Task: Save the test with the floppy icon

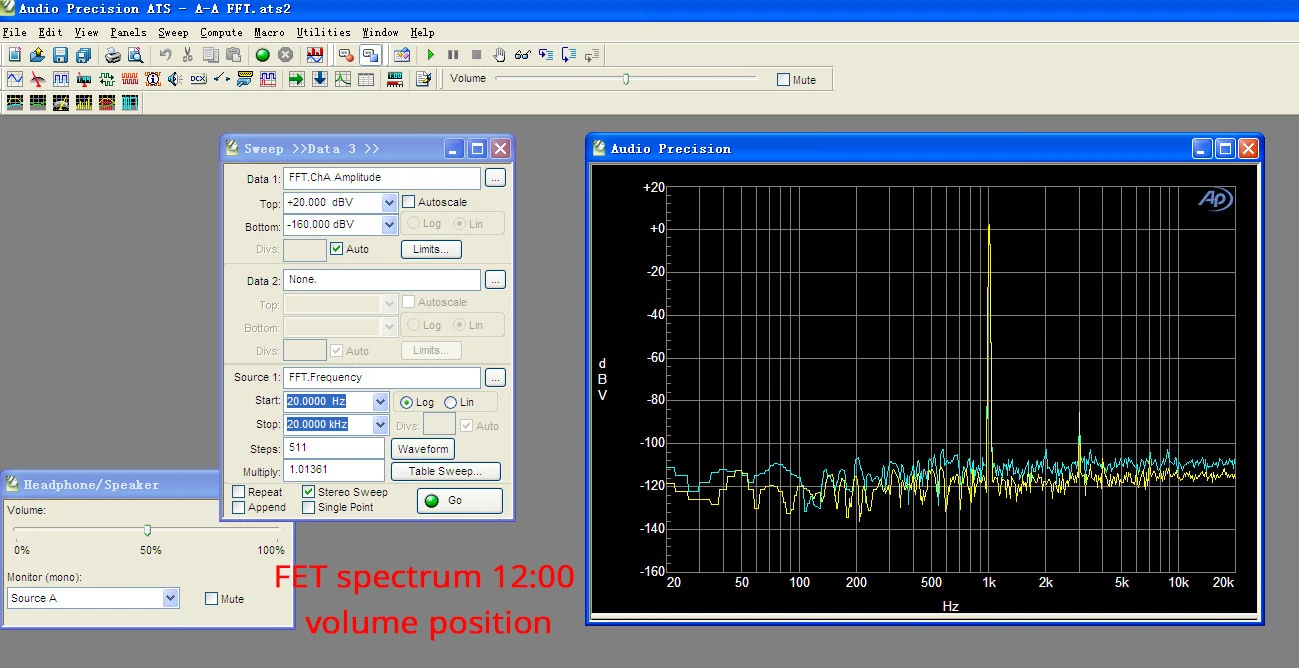Action: pyautogui.click(x=60, y=55)
